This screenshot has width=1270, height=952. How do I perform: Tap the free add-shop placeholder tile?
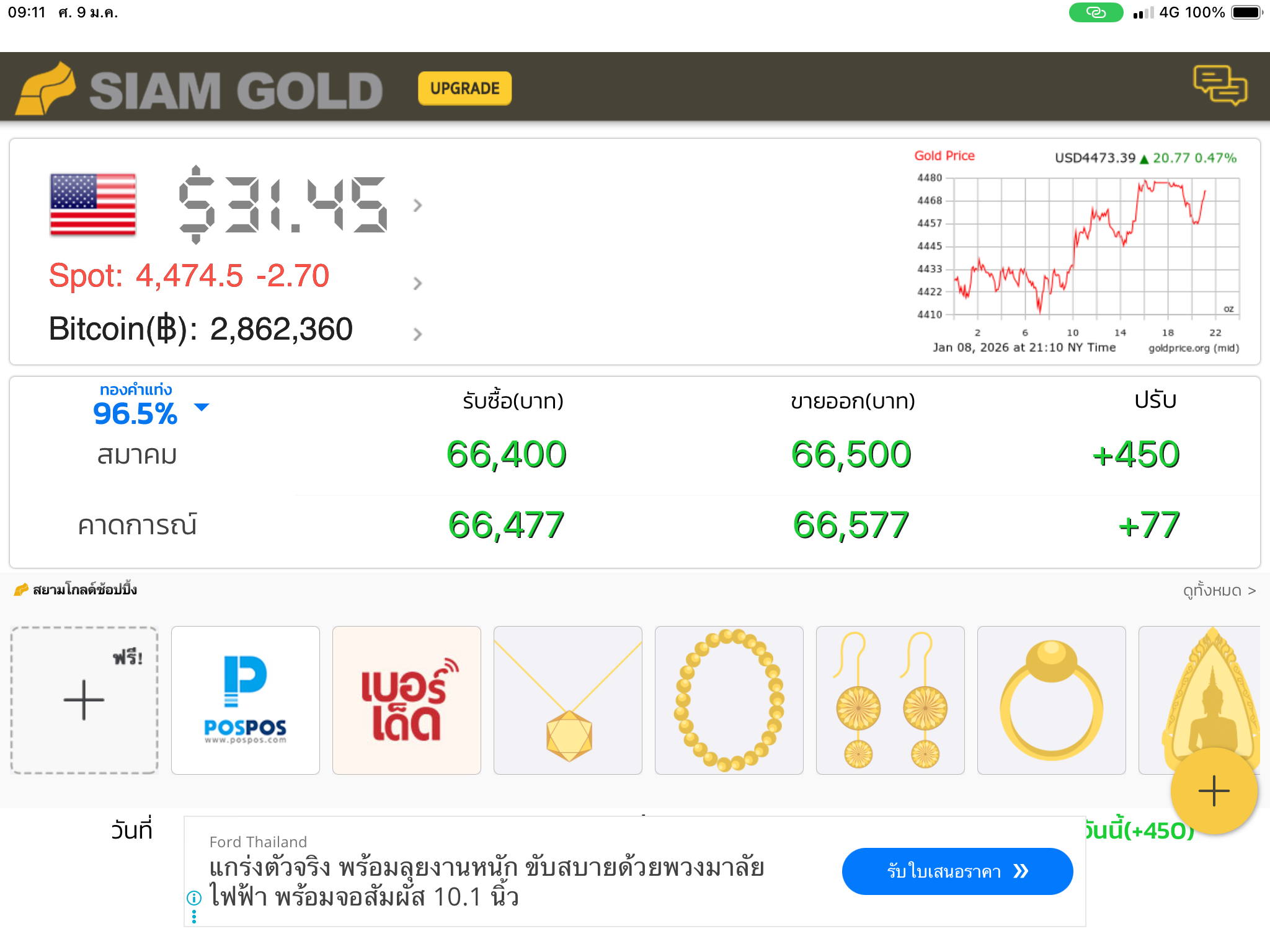click(84, 700)
